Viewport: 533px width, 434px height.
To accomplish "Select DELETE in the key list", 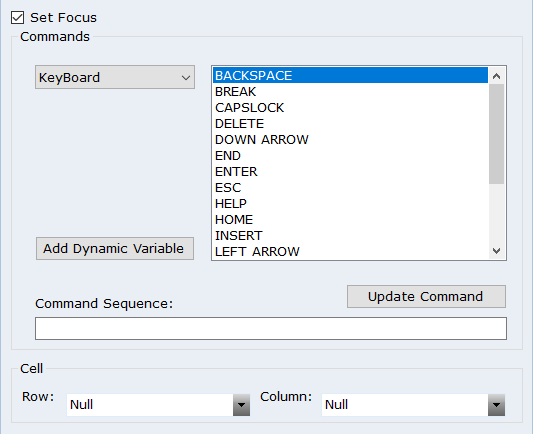I will (x=350, y=123).
